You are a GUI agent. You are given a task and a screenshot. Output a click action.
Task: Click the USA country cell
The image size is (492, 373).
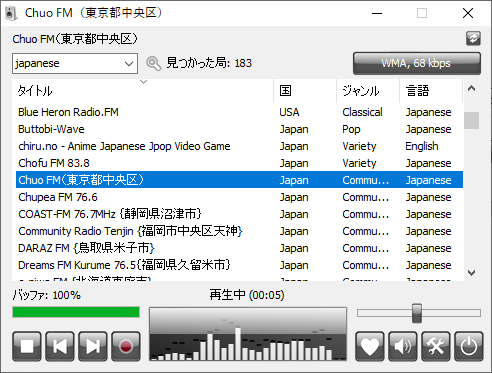(289, 112)
